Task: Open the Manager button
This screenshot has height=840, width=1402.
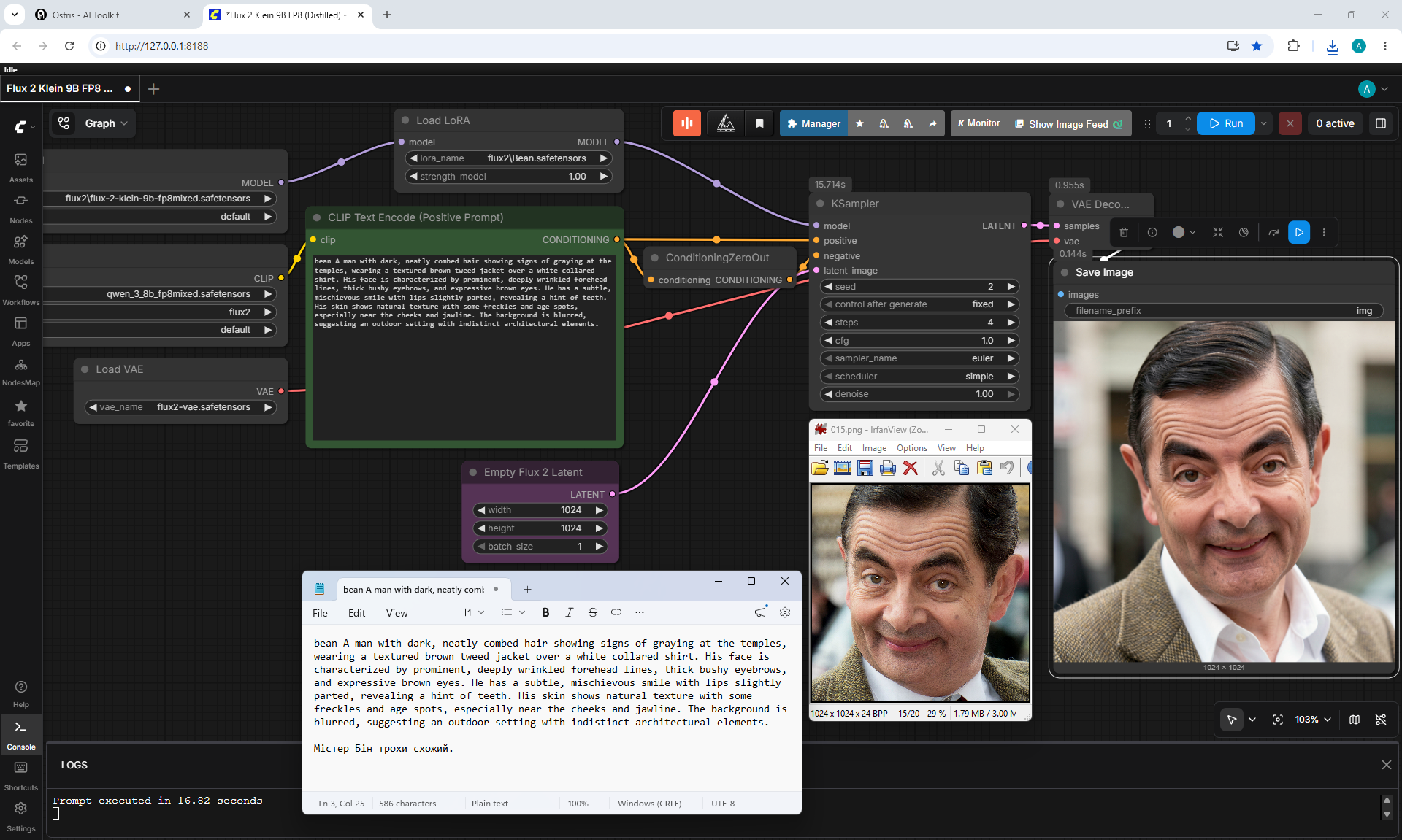Action: pyautogui.click(x=813, y=124)
